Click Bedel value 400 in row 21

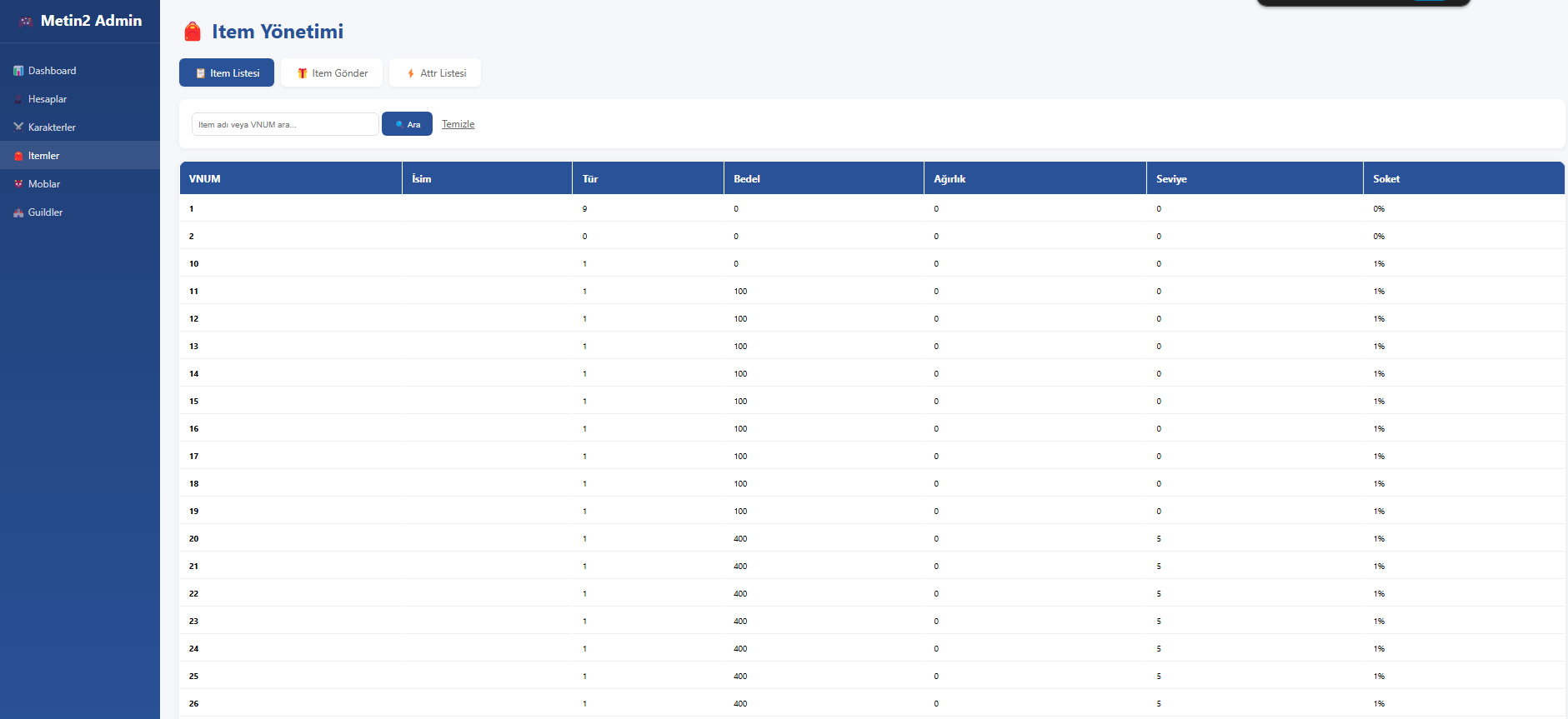coord(740,567)
